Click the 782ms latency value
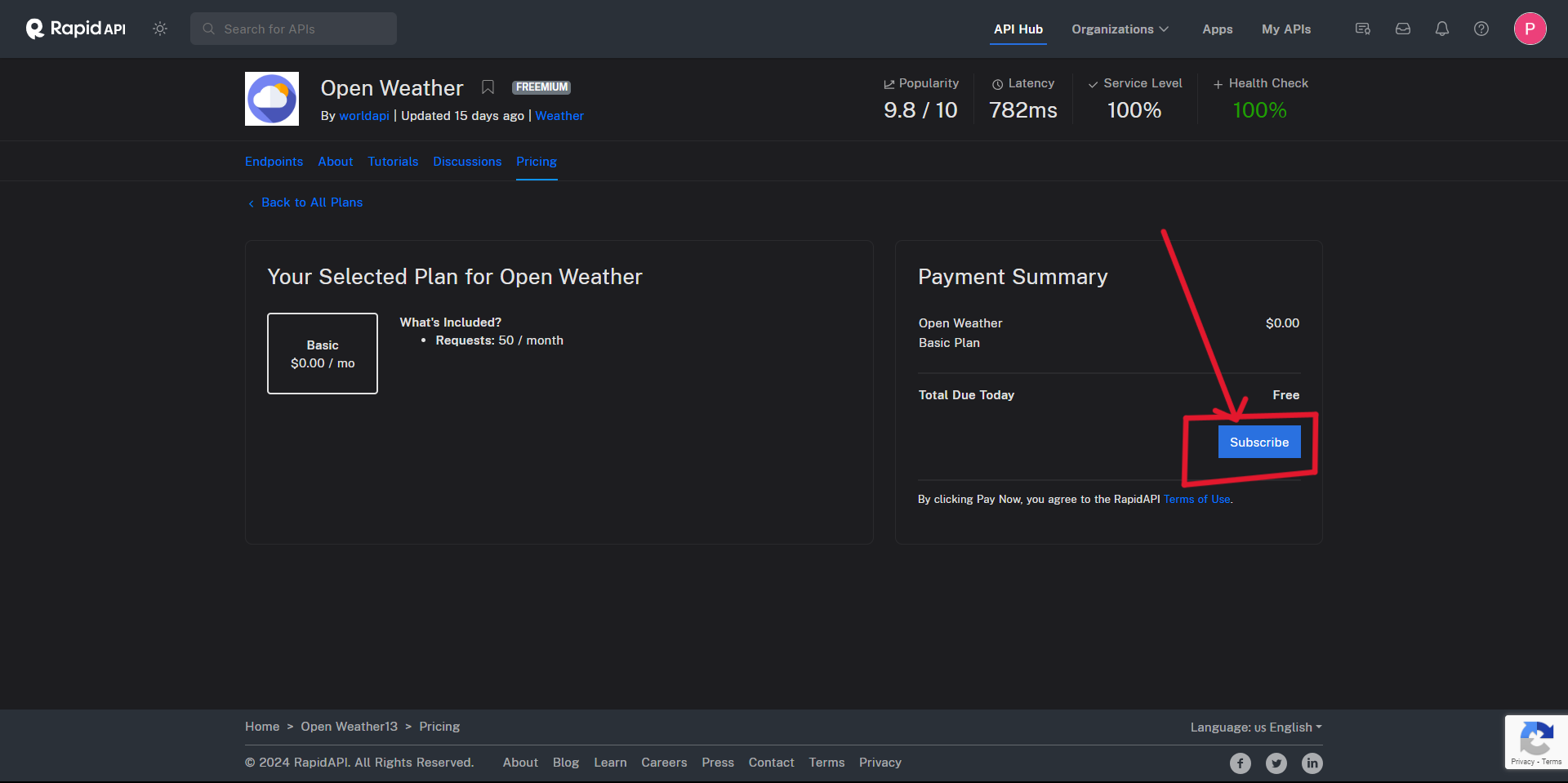This screenshot has width=1568, height=783. [x=1023, y=110]
